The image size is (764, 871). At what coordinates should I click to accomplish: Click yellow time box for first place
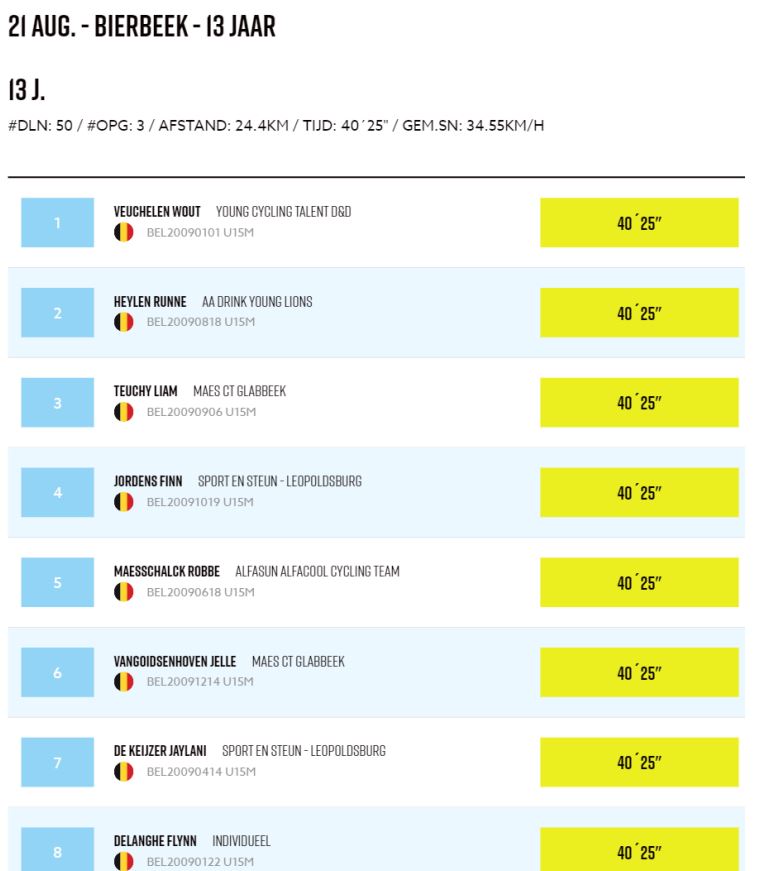tap(639, 223)
